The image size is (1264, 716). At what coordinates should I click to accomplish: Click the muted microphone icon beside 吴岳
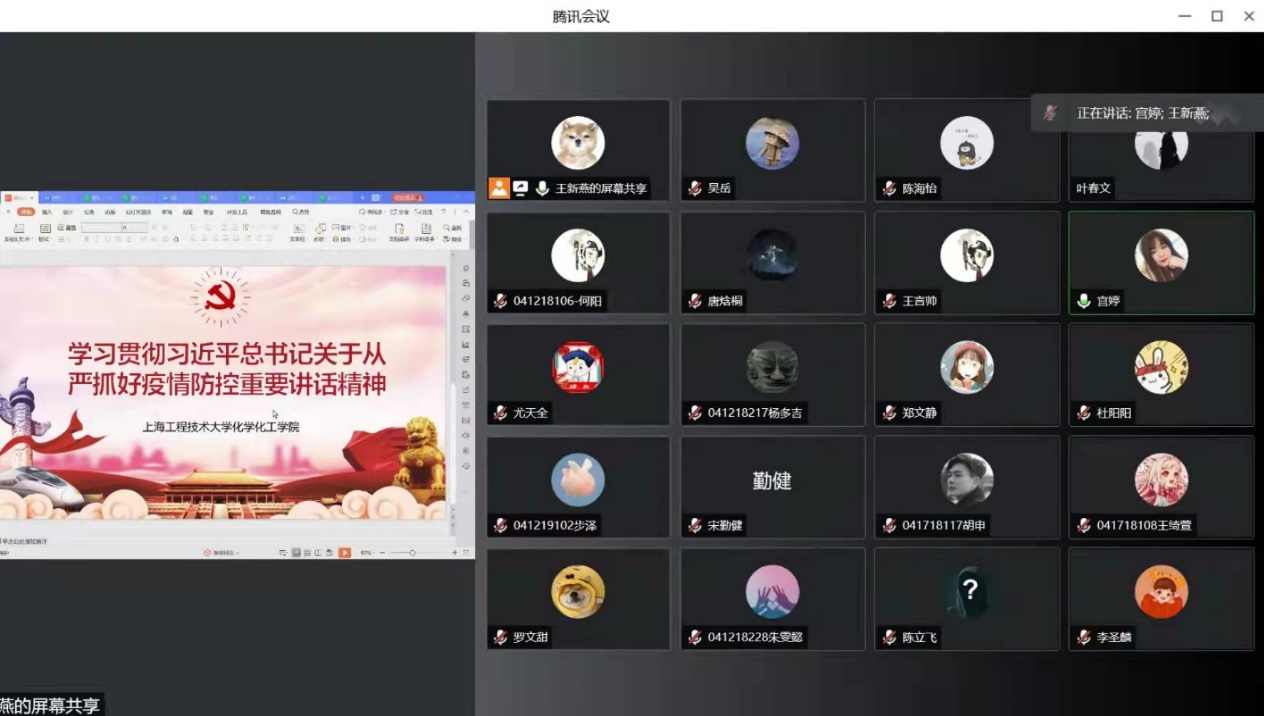pos(695,188)
